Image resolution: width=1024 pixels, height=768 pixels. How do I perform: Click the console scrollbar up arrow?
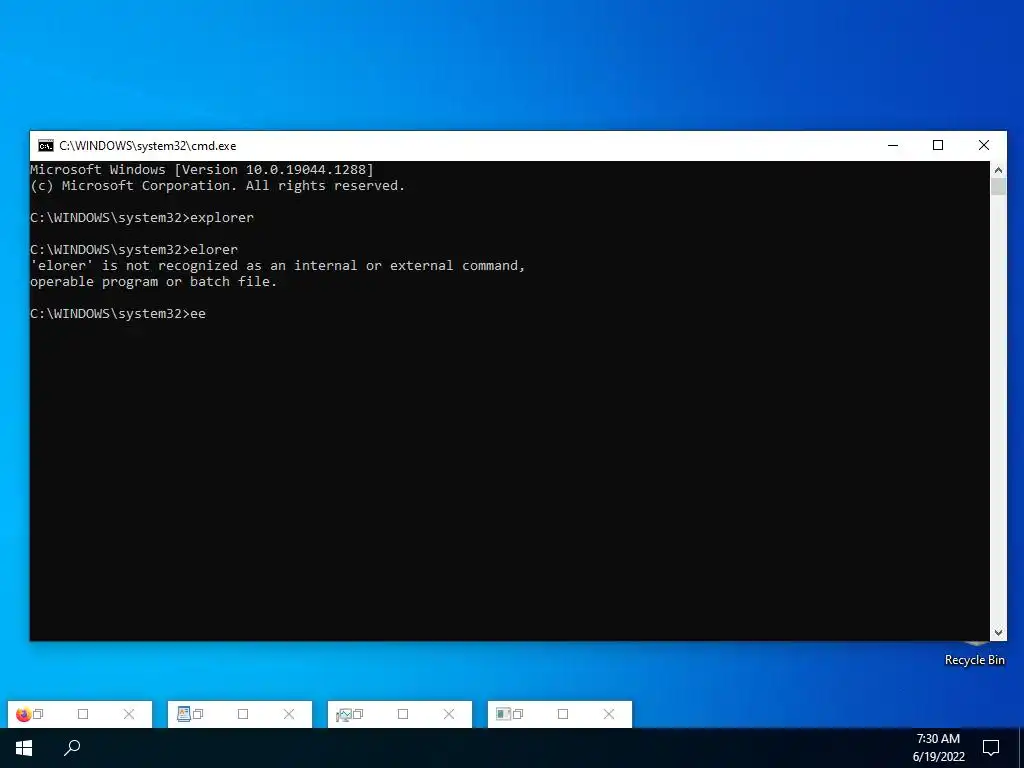[x=998, y=170]
